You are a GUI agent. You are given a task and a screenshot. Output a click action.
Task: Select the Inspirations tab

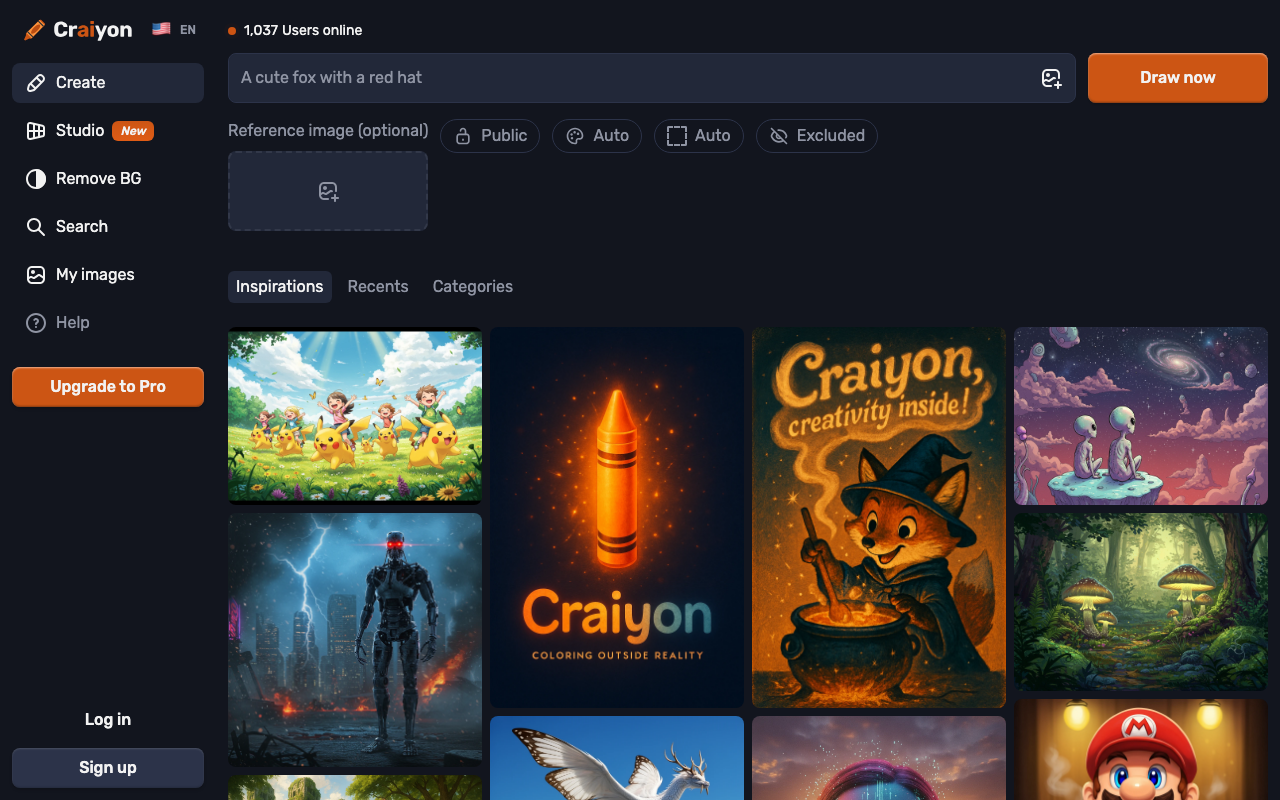point(280,287)
